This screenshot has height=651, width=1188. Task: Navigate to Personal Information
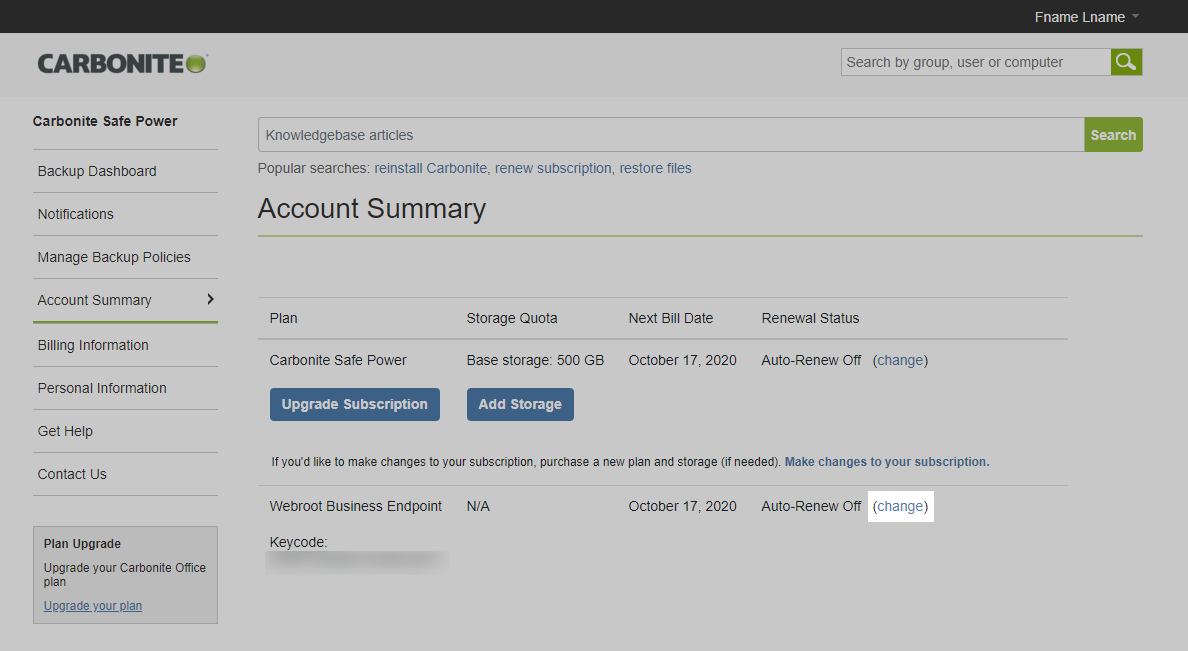pos(102,388)
